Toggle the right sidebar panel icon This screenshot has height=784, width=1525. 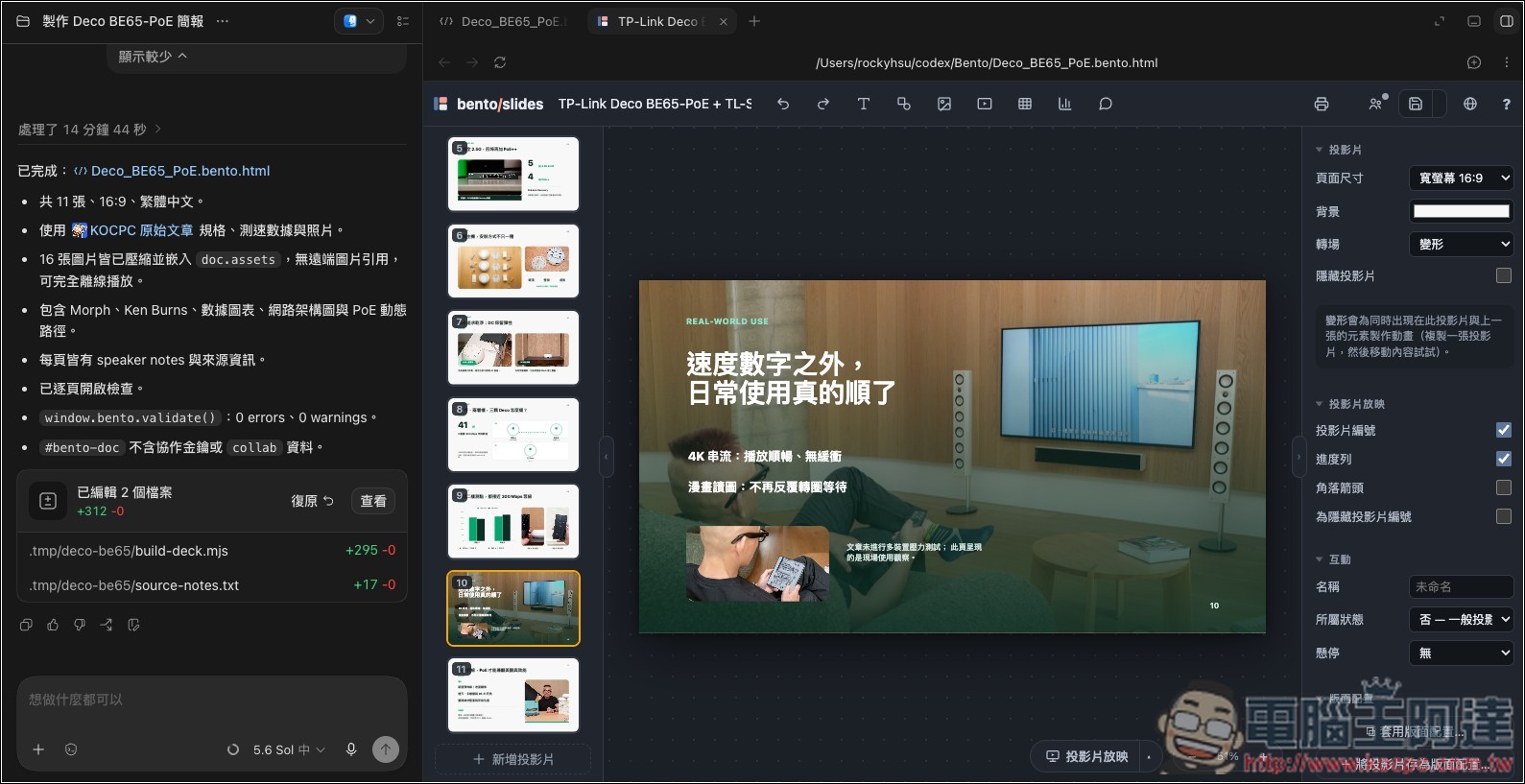(x=1507, y=21)
